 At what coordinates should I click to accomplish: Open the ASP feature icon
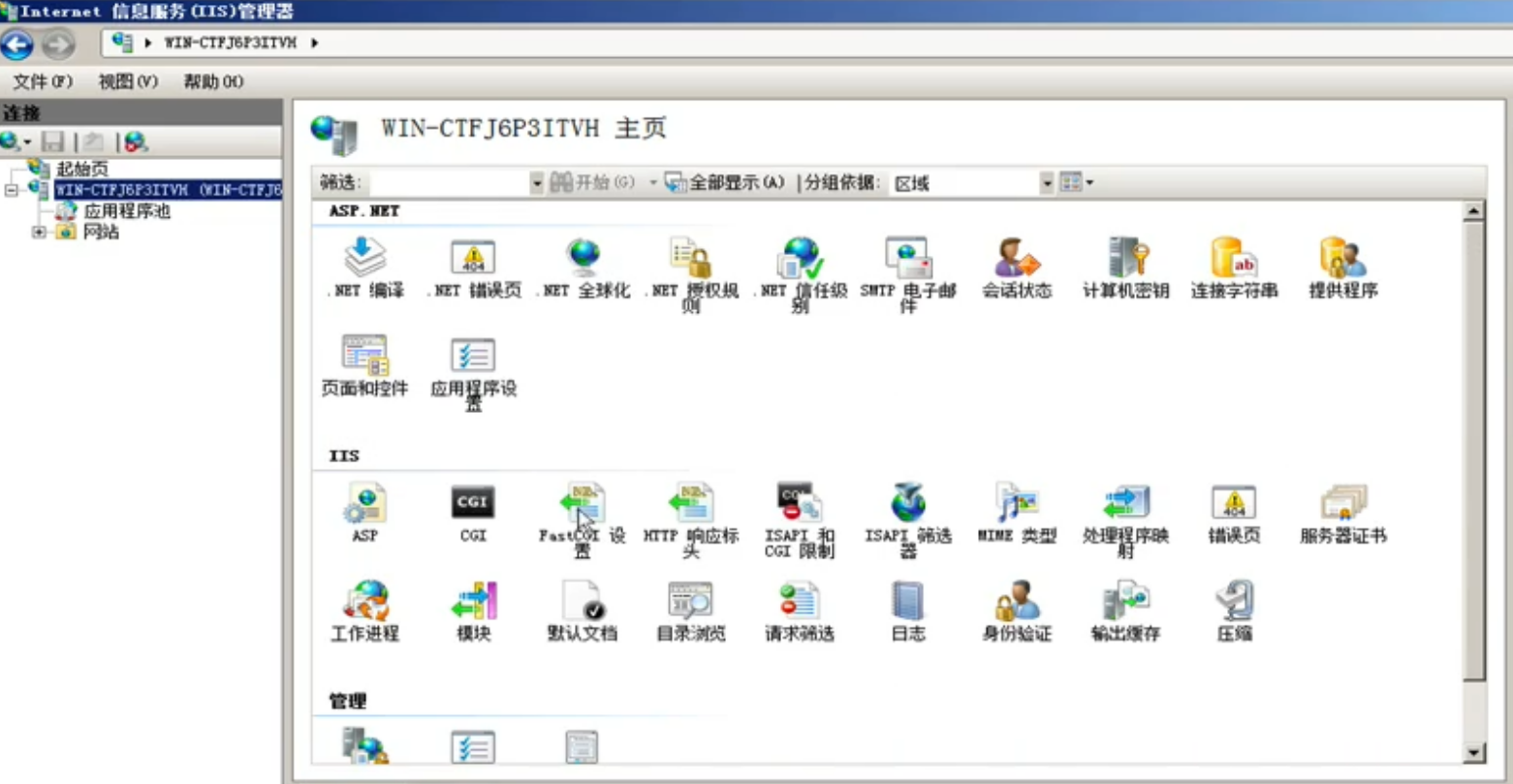point(365,513)
